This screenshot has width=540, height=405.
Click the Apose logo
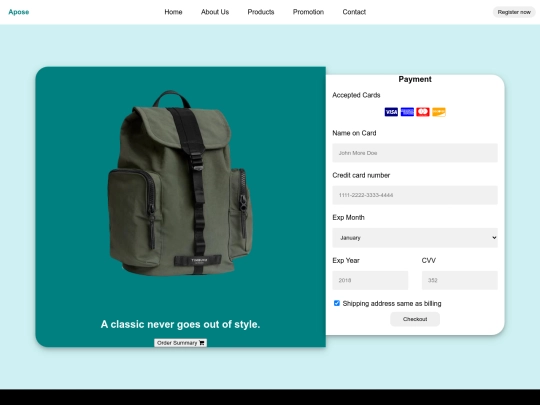pos(19,12)
